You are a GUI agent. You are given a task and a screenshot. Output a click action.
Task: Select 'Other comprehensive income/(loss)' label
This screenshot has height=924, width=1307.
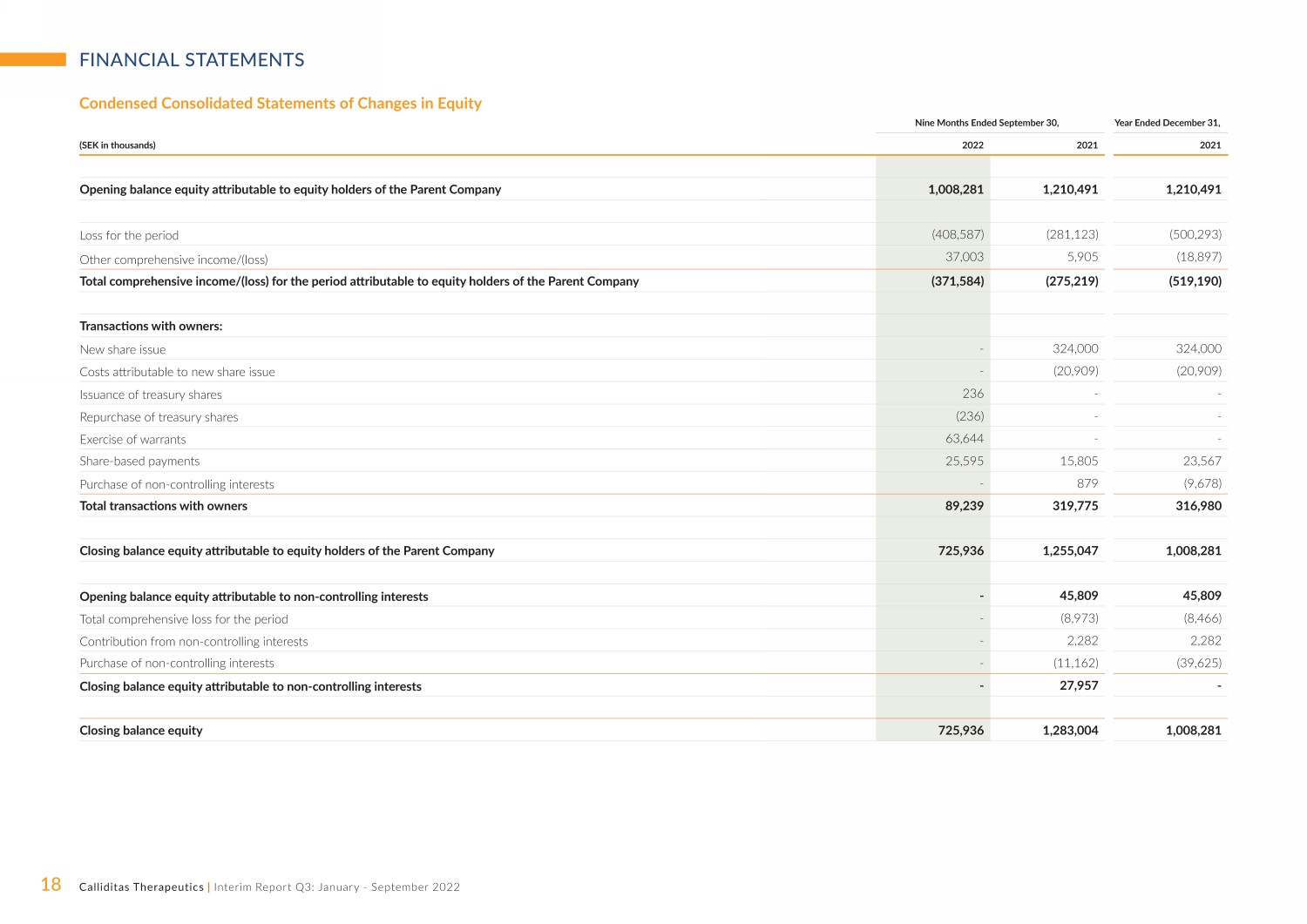173,260
